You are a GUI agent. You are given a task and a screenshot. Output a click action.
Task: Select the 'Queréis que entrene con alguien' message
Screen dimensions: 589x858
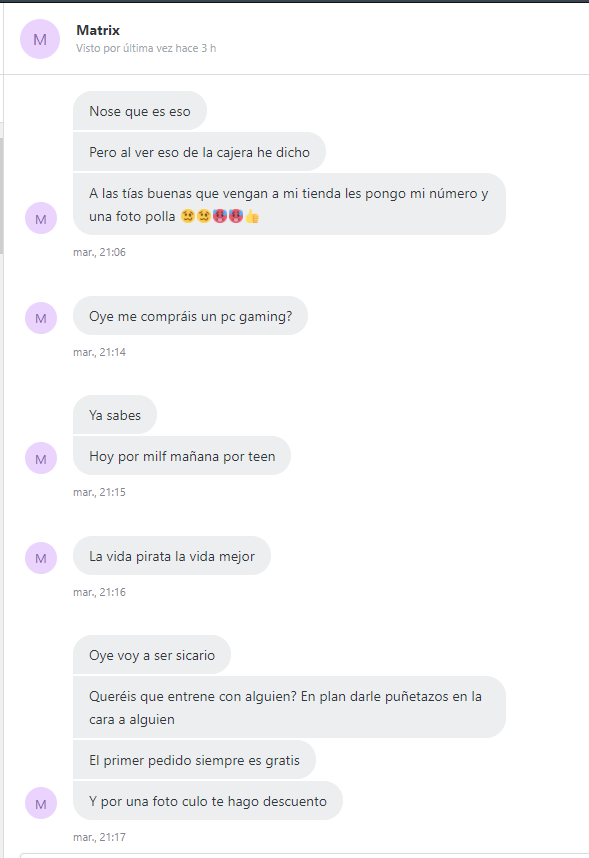pos(290,707)
